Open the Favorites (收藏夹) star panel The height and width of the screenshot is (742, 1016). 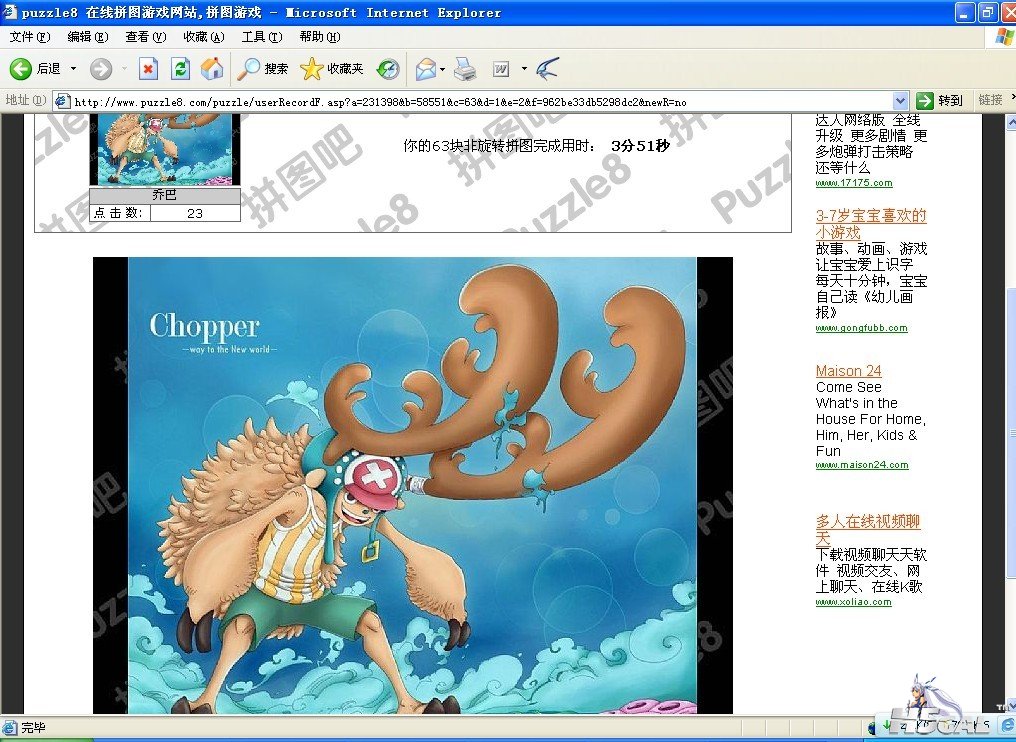tap(332, 69)
